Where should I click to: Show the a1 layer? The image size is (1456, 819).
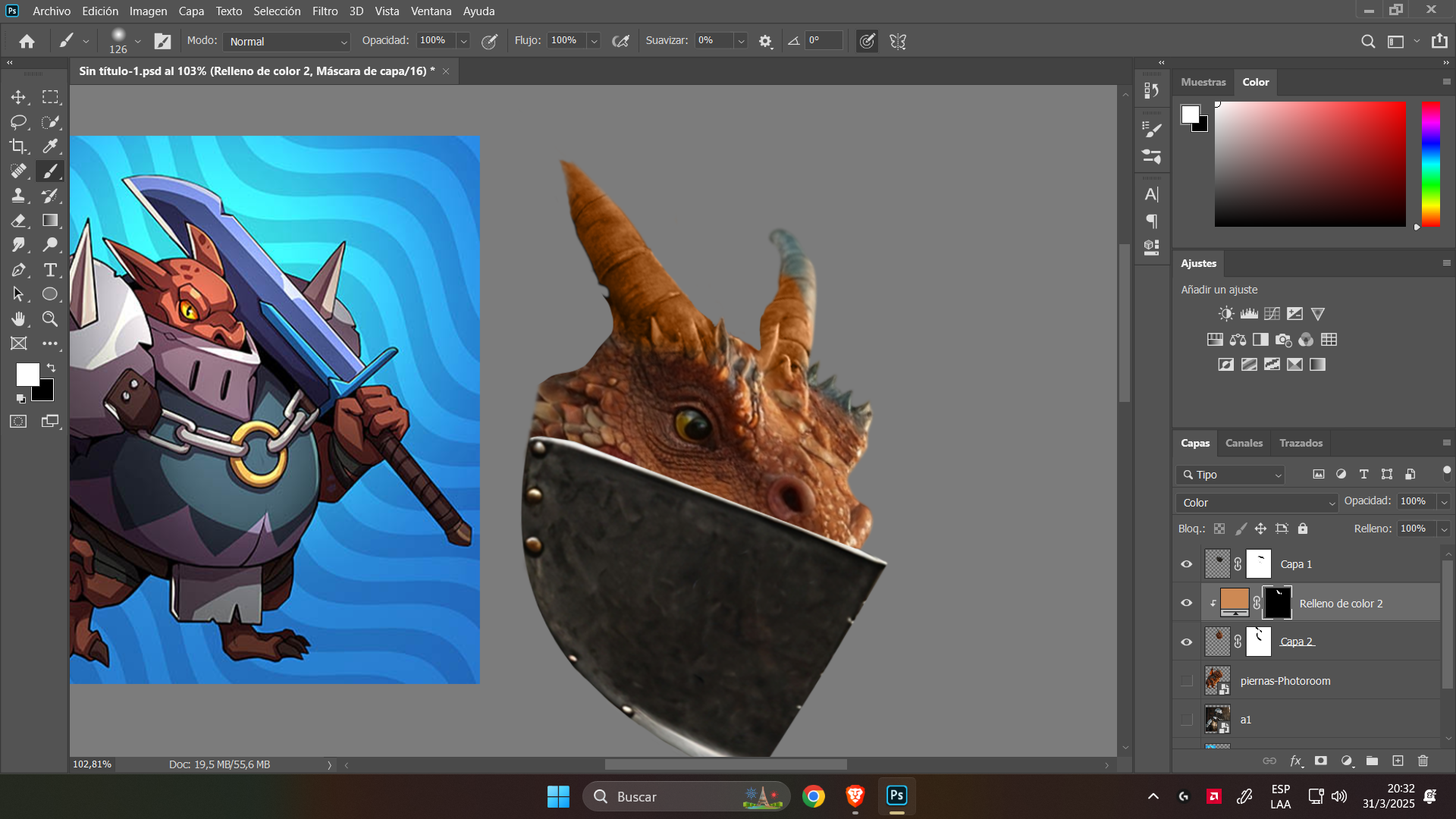[1187, 720]
